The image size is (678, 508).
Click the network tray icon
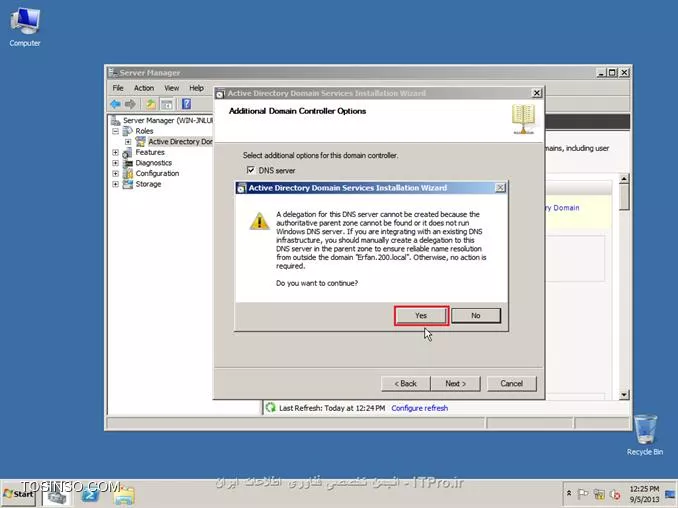[x=599, y=494]
